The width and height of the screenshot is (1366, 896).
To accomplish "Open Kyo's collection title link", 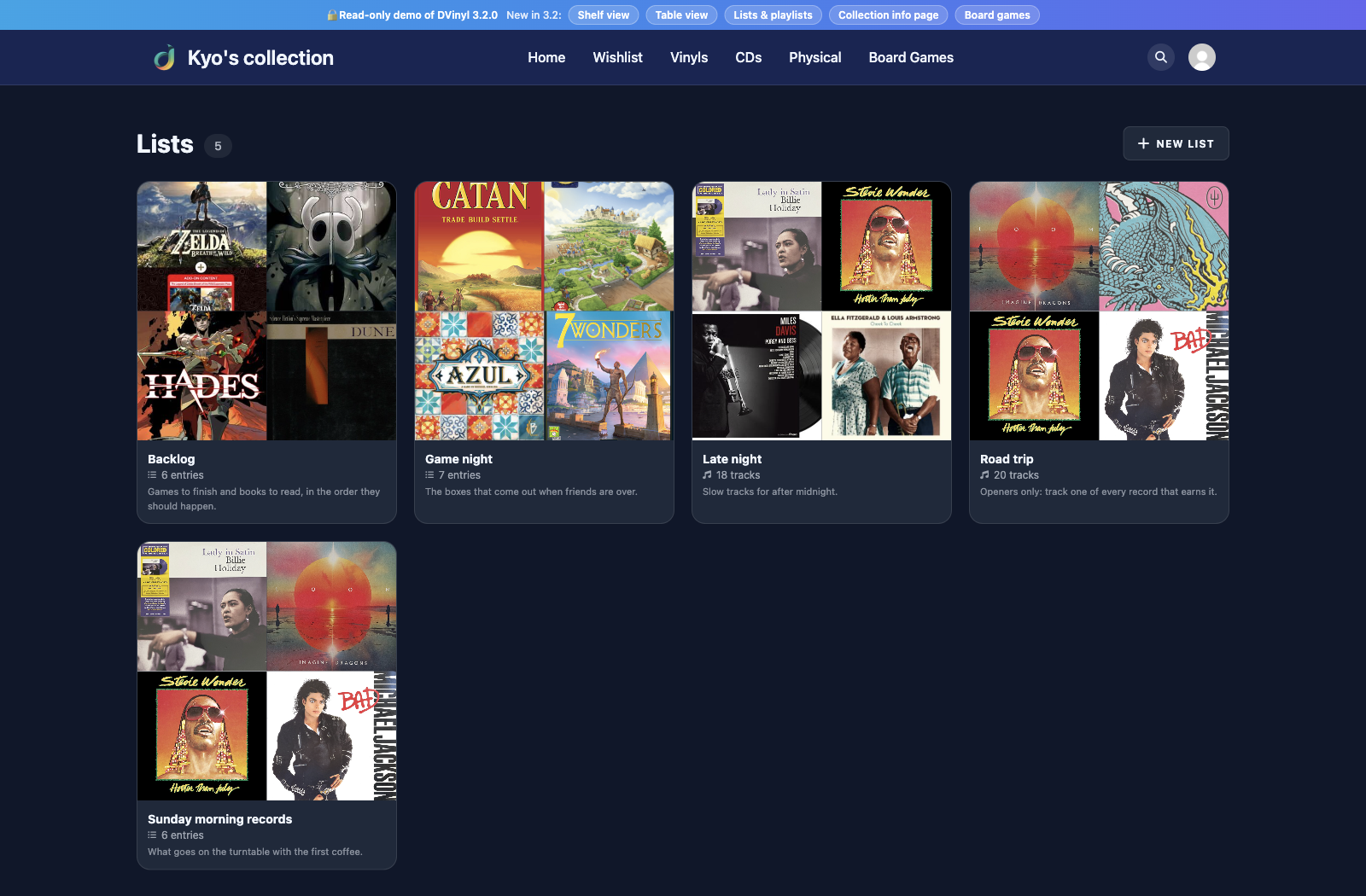I will click(x=260, y=57).
